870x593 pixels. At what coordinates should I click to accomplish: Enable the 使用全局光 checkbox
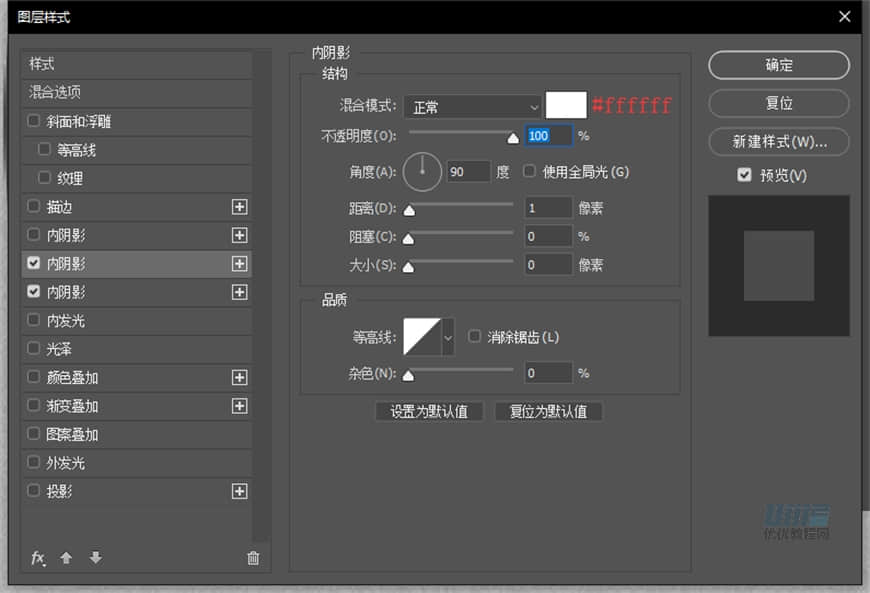(x=528, y=171)
